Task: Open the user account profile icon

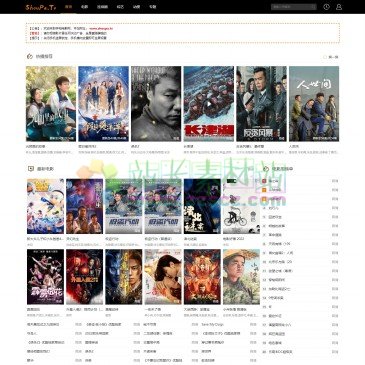Action: (x=339, y=7)
